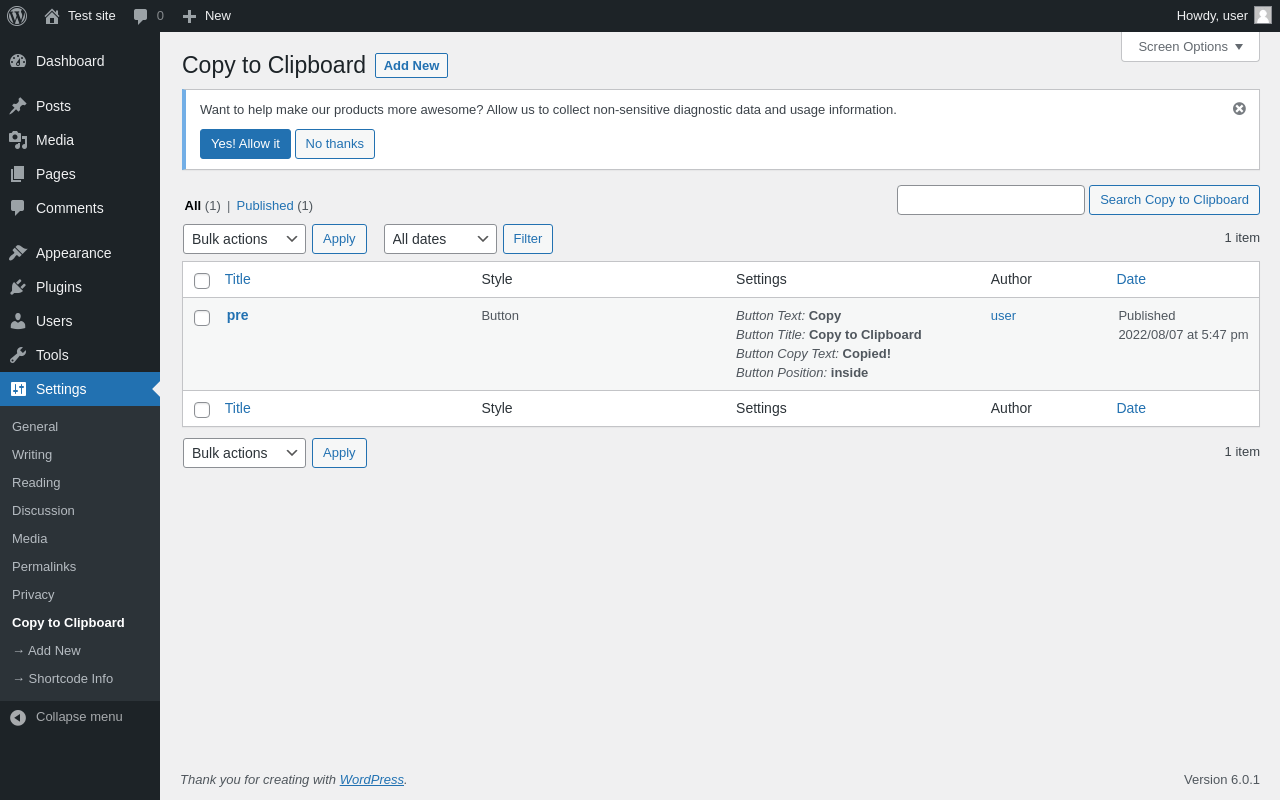Click the user avatar in admin bar
This screenshot has width=1280, height=800.
1263,15
